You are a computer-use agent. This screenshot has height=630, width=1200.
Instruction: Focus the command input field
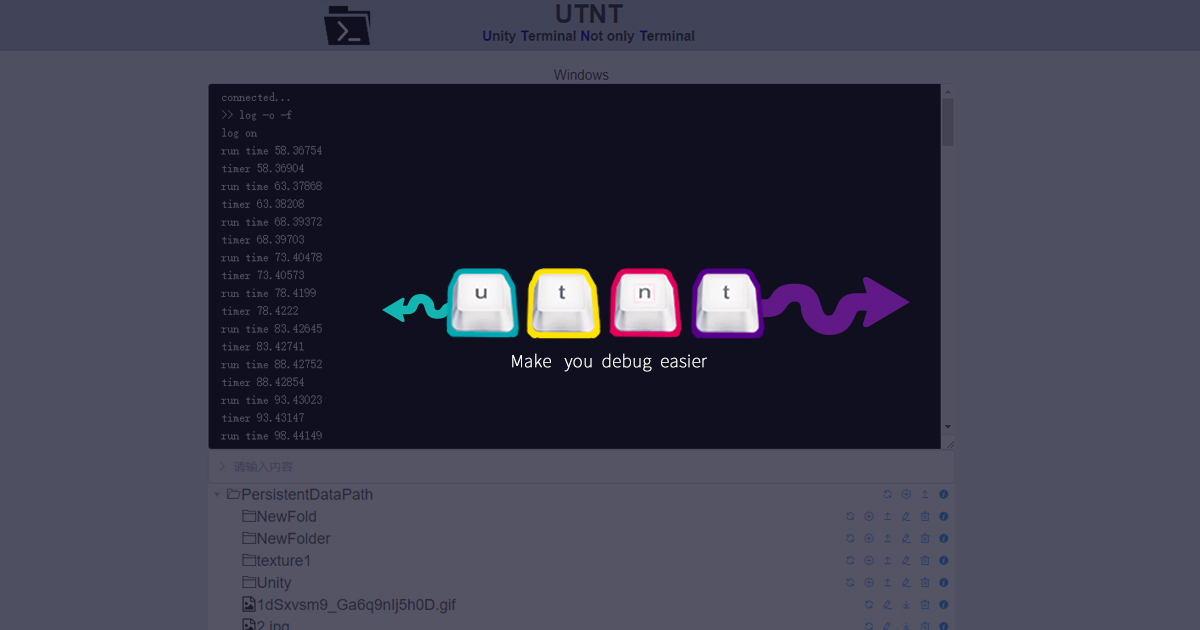tap(581, 466)
